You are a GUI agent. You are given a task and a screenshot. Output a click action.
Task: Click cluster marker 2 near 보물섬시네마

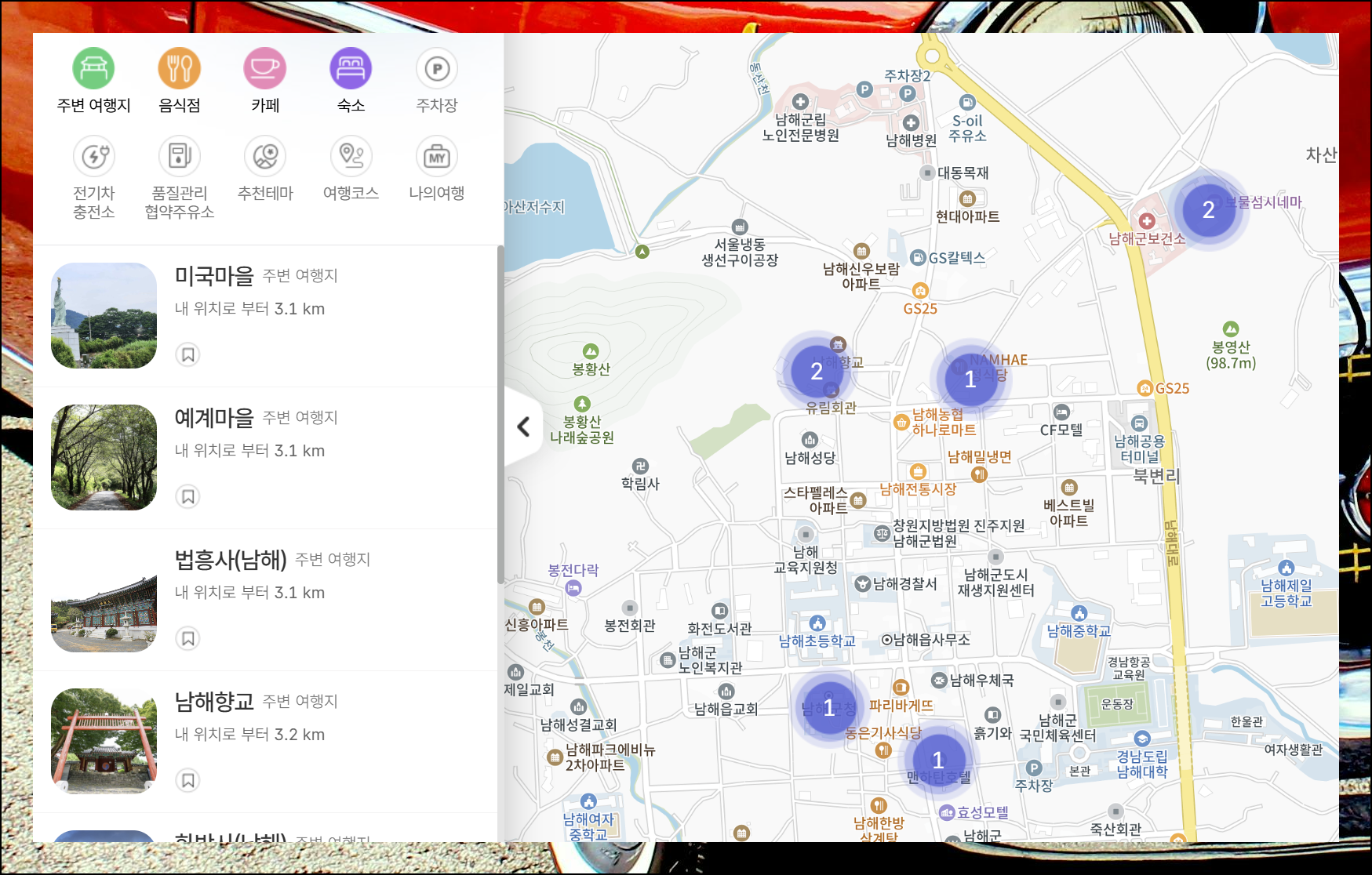click(x=1209, y=209)
